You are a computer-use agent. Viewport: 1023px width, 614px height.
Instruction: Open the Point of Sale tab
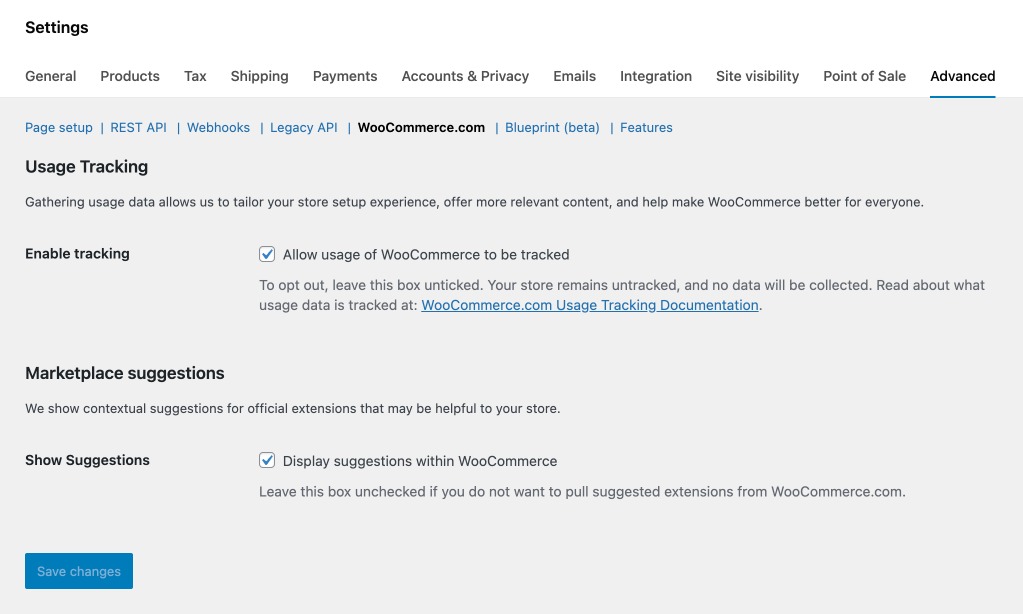coord(864,76)
